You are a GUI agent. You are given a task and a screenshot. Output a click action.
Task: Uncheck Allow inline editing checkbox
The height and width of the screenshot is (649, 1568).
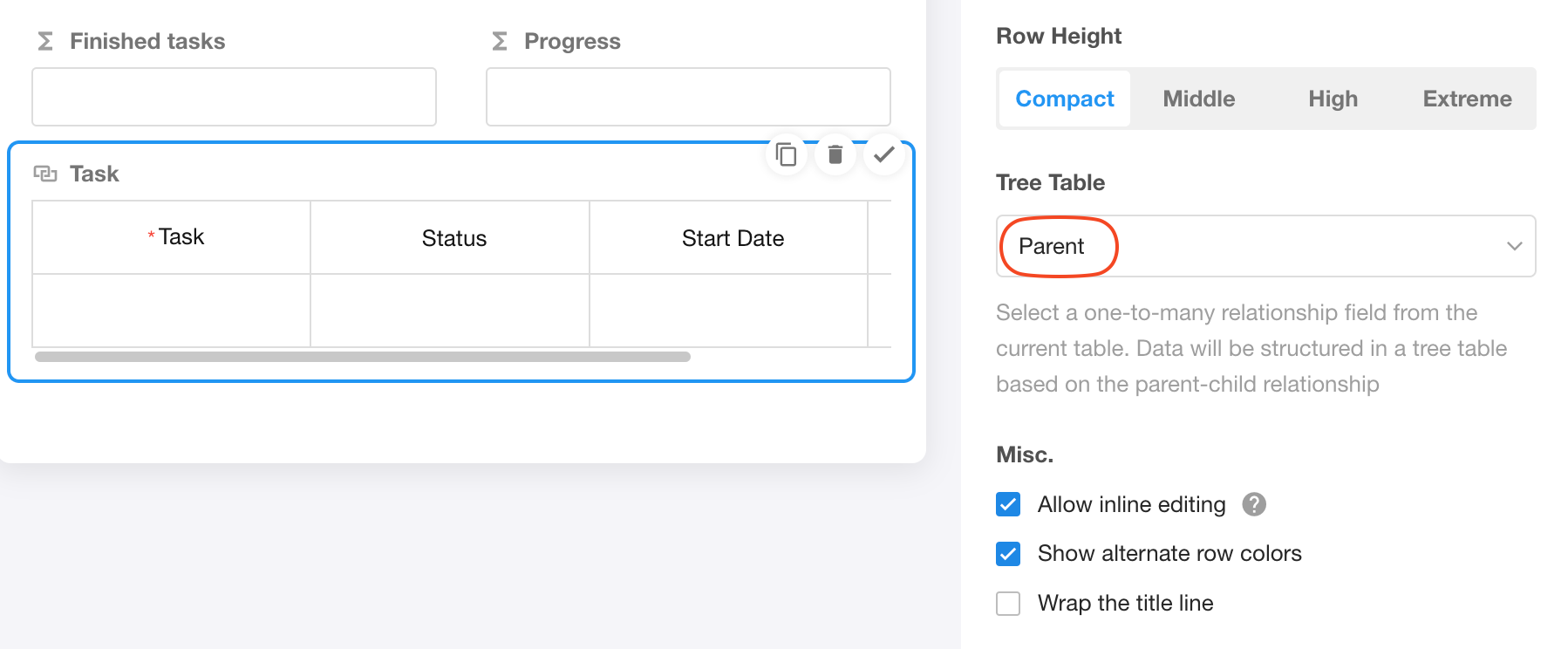point(1008,504)
